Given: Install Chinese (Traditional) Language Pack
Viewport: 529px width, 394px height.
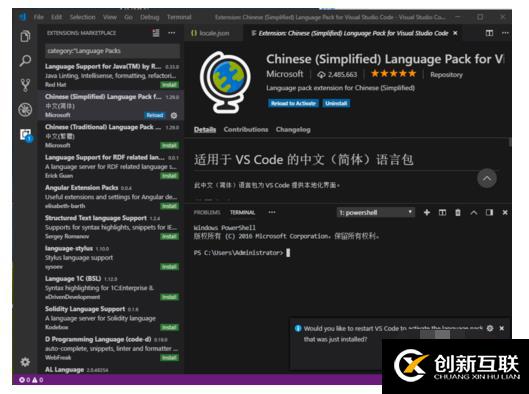Looking at the screenshot, I should 169,145.
